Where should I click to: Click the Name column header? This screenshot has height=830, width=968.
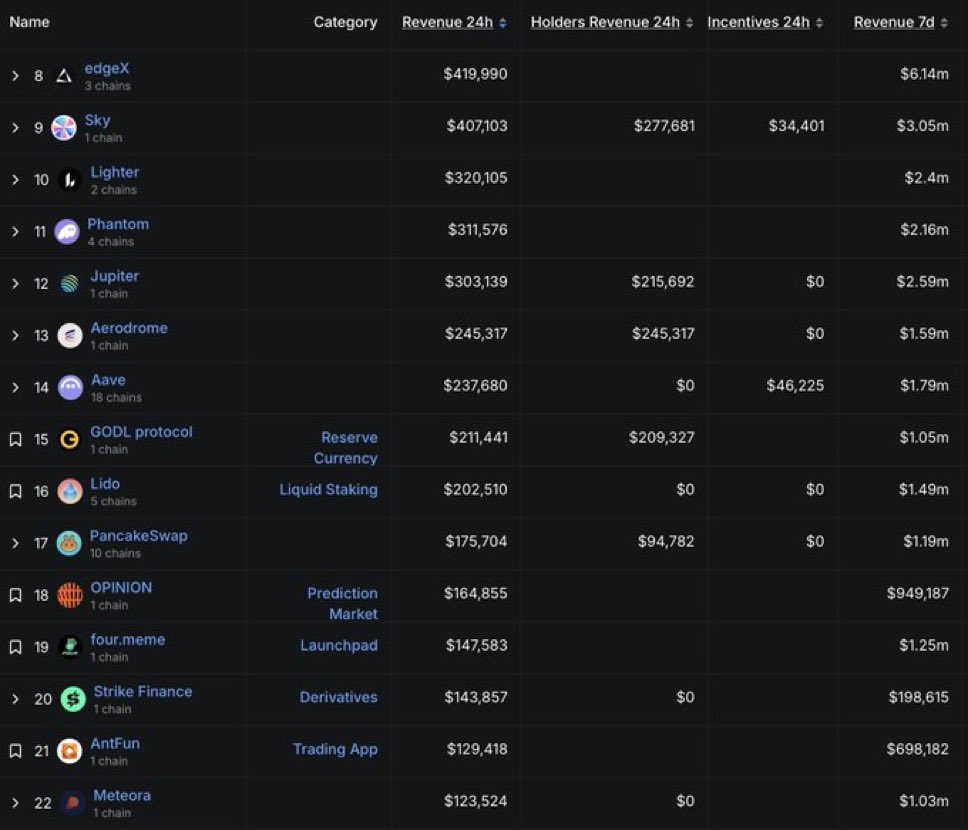pos(30,22)
